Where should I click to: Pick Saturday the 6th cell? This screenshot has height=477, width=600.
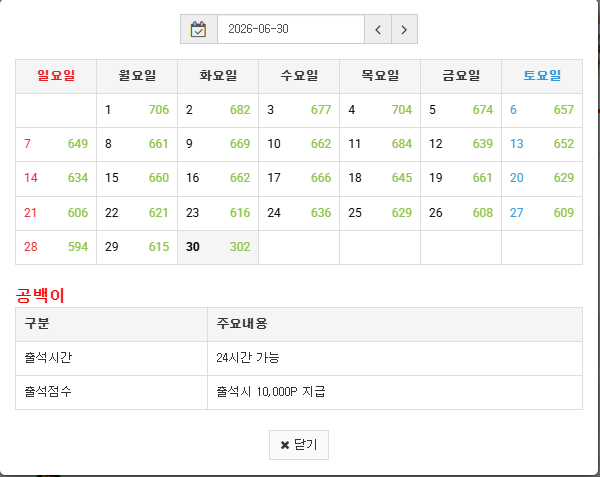542,110
